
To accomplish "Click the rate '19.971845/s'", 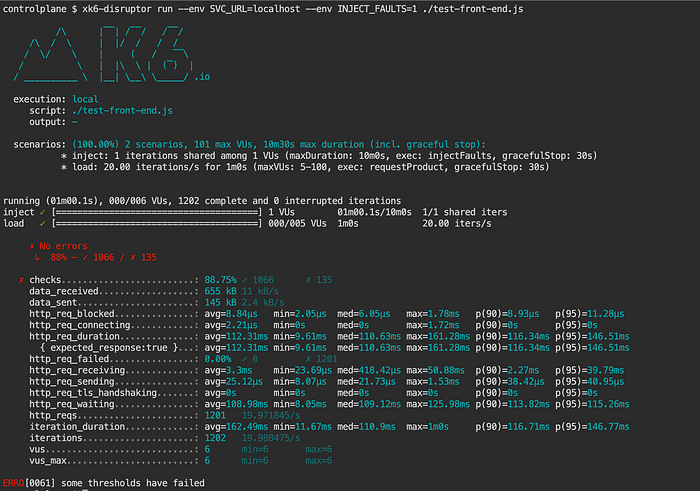I will pyautogui.click(x=271, y=416).
